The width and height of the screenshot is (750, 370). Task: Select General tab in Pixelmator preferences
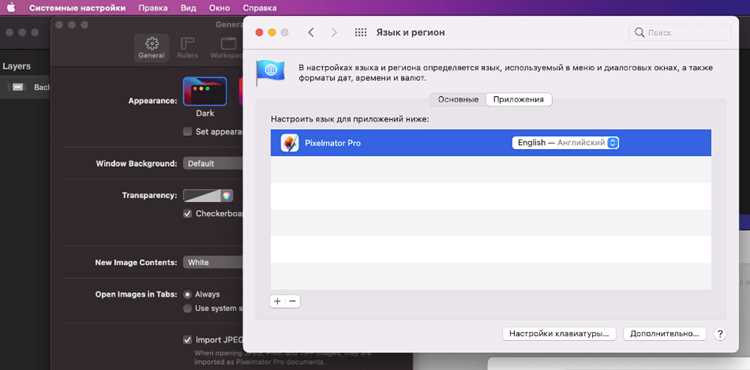[x=152, y=48]
